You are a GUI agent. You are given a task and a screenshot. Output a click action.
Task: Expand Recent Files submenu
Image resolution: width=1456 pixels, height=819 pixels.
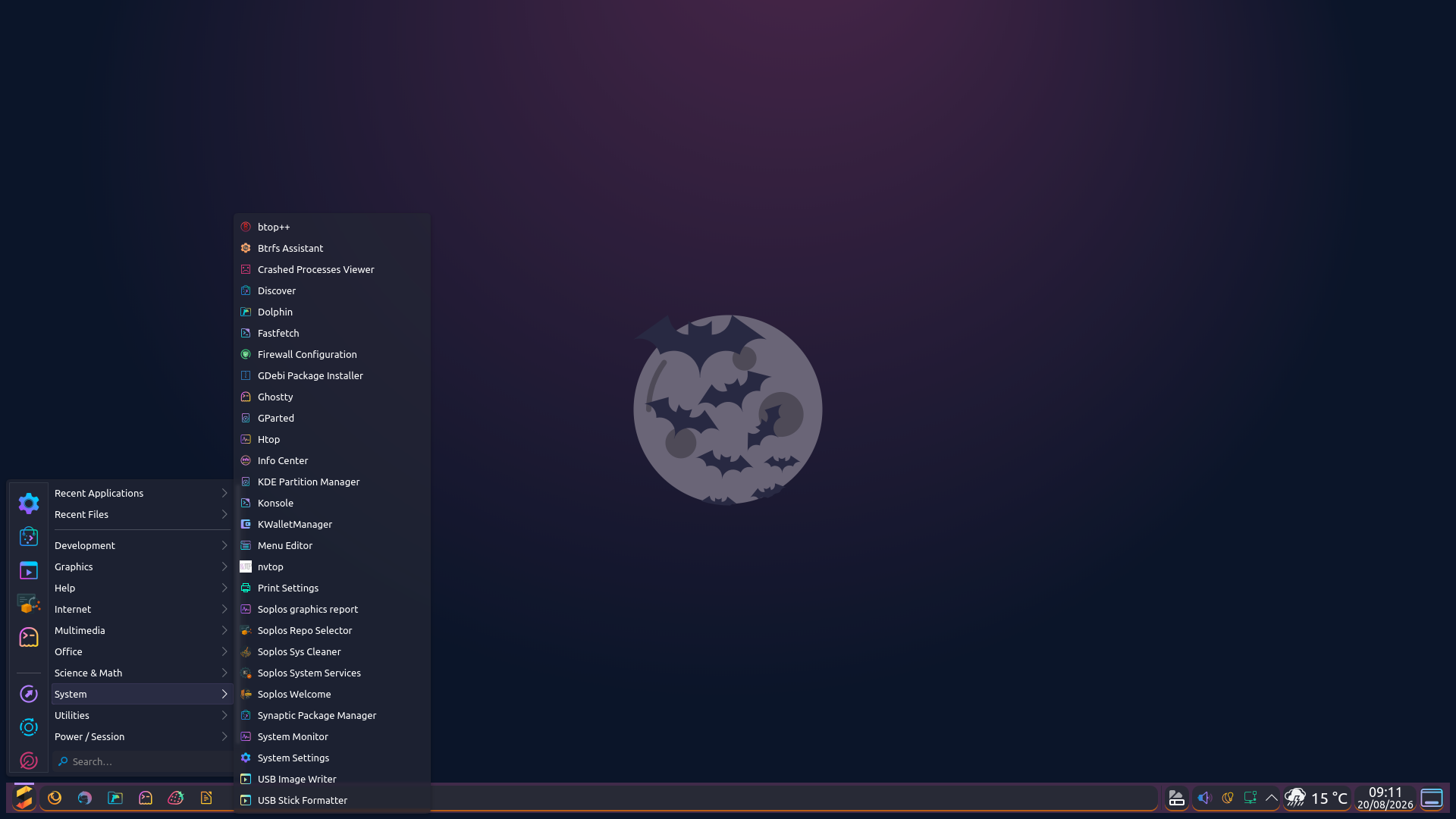(141, 514)
